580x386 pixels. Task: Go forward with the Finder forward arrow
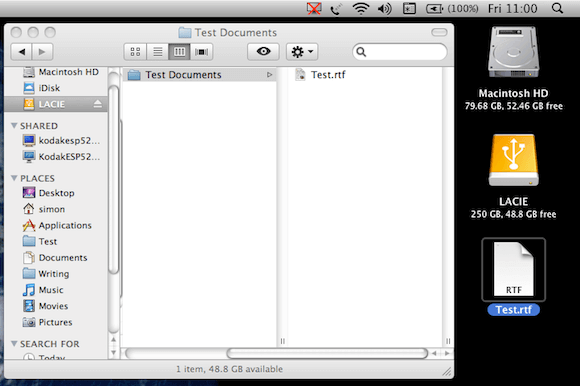tap(42, 52)
